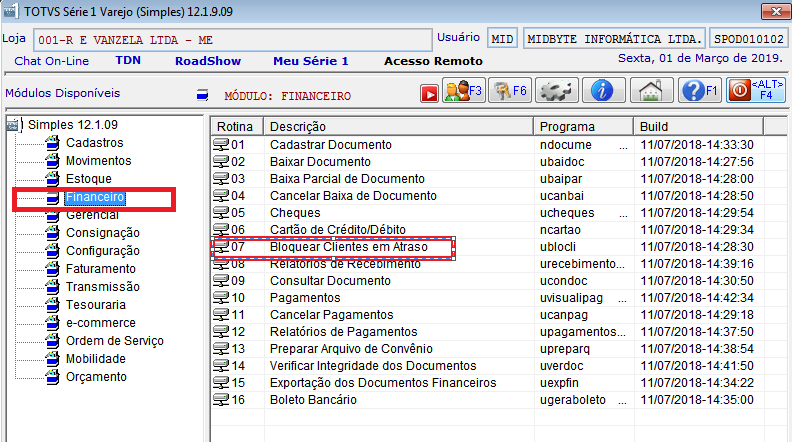Viewport: 792px width, 442px height.
Task: Select Cadastrar Documento routine
Action: 330,145
